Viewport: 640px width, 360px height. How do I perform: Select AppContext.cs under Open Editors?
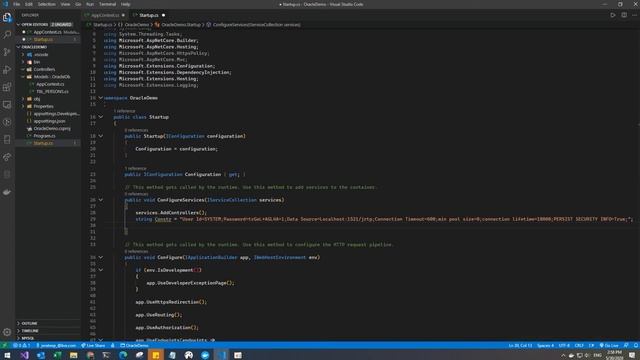pyautogui.click(x=47, y=32)
